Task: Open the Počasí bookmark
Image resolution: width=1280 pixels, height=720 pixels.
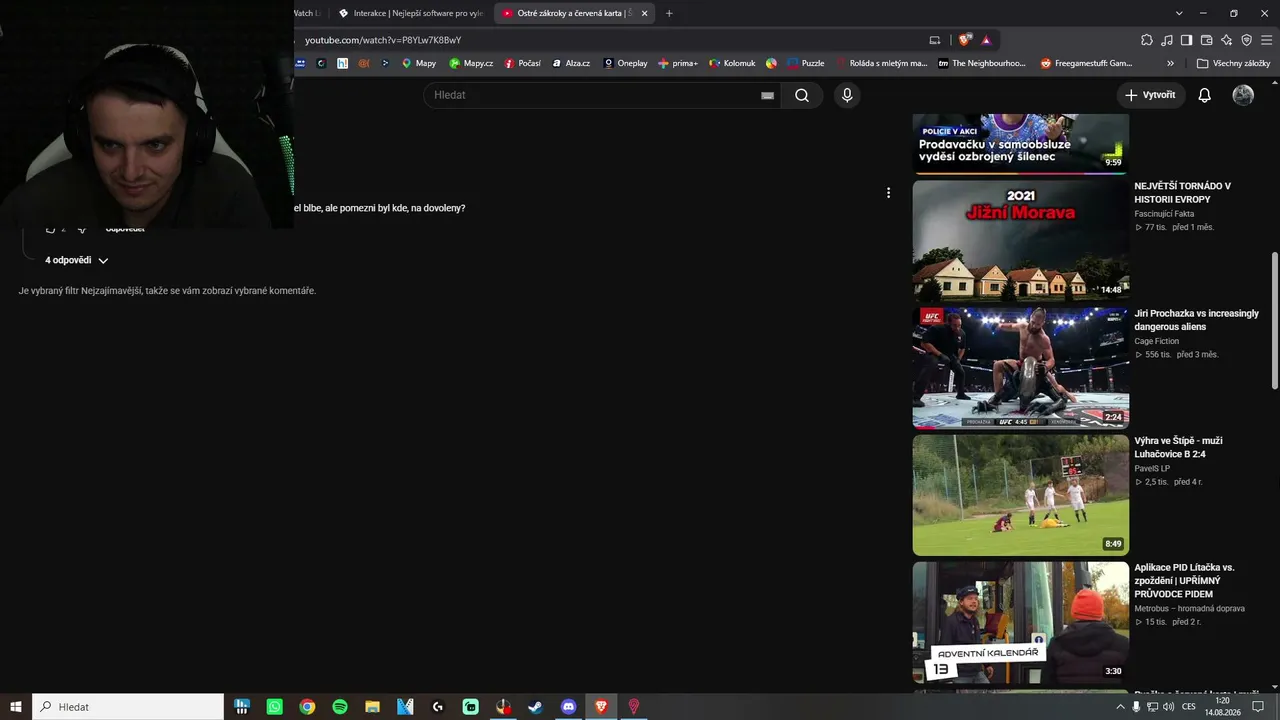Action: tap(523, 63)
